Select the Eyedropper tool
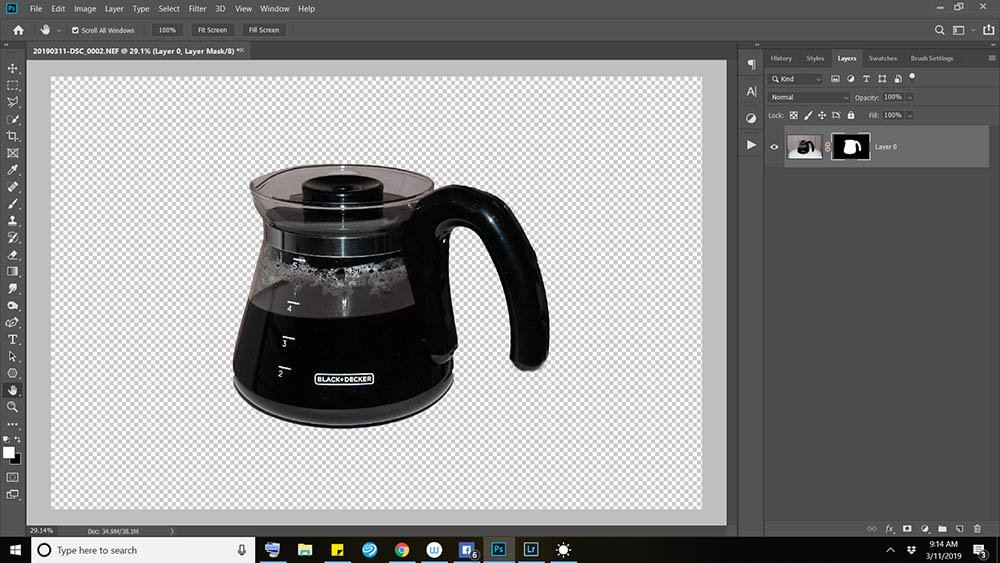The image size is (1000, 563). pyautogui.click(x=12, y=170)
